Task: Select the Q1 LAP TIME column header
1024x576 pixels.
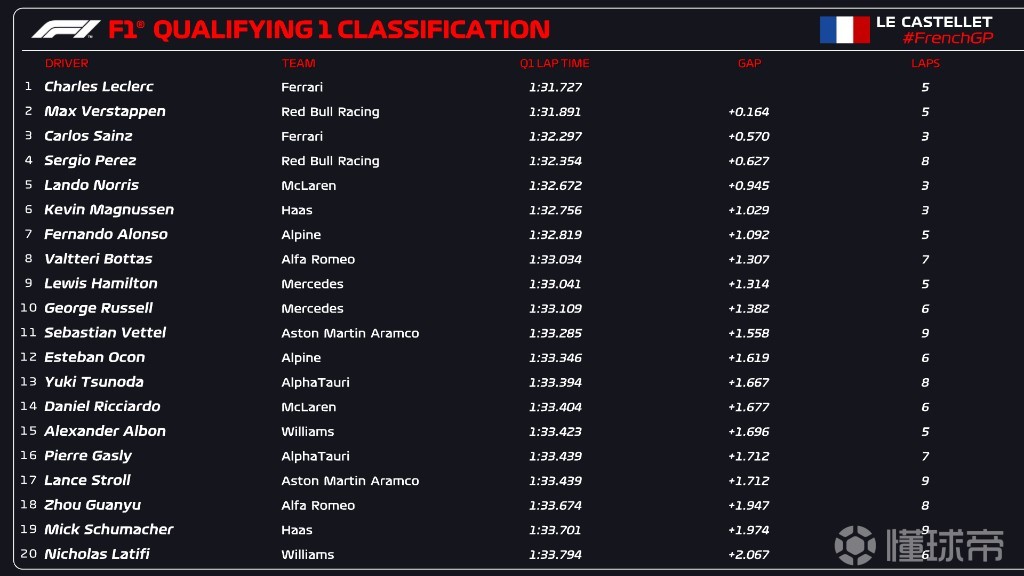Action: 554,63
